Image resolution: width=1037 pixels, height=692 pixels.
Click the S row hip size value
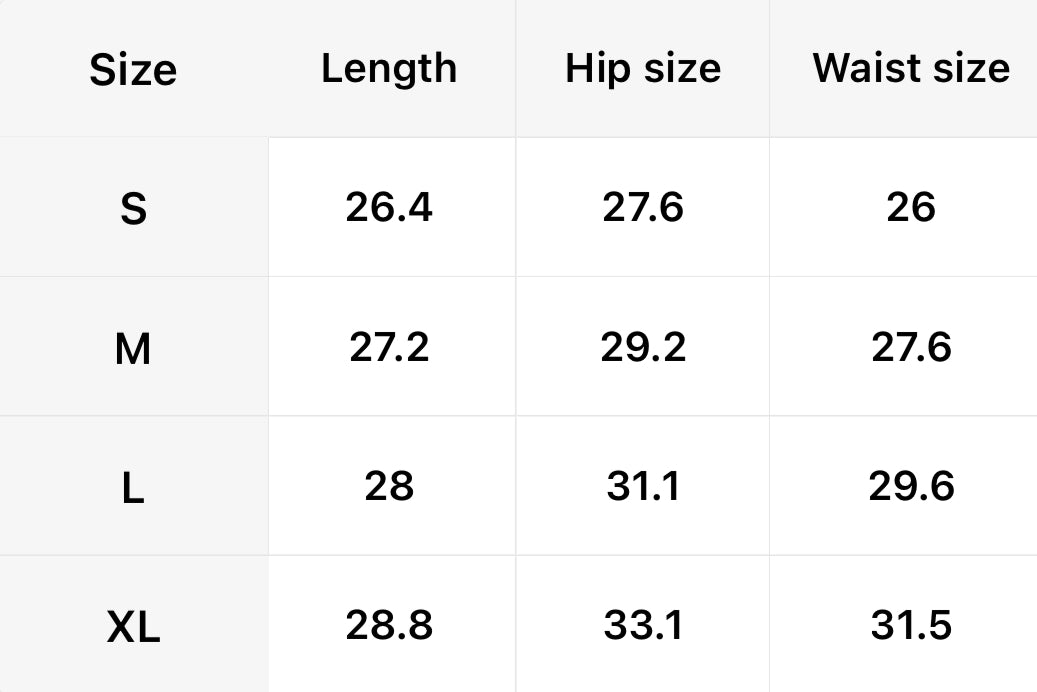(643, 207)
